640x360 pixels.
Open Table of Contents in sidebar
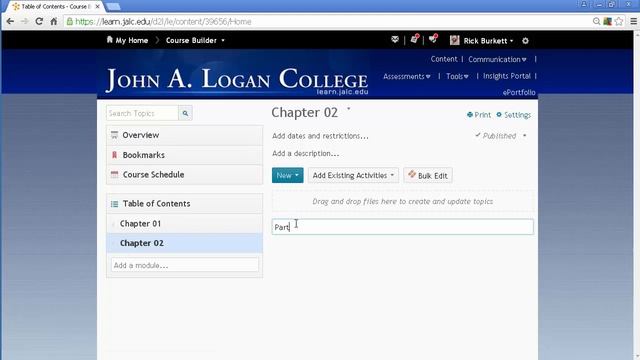(x=184, y=204)
